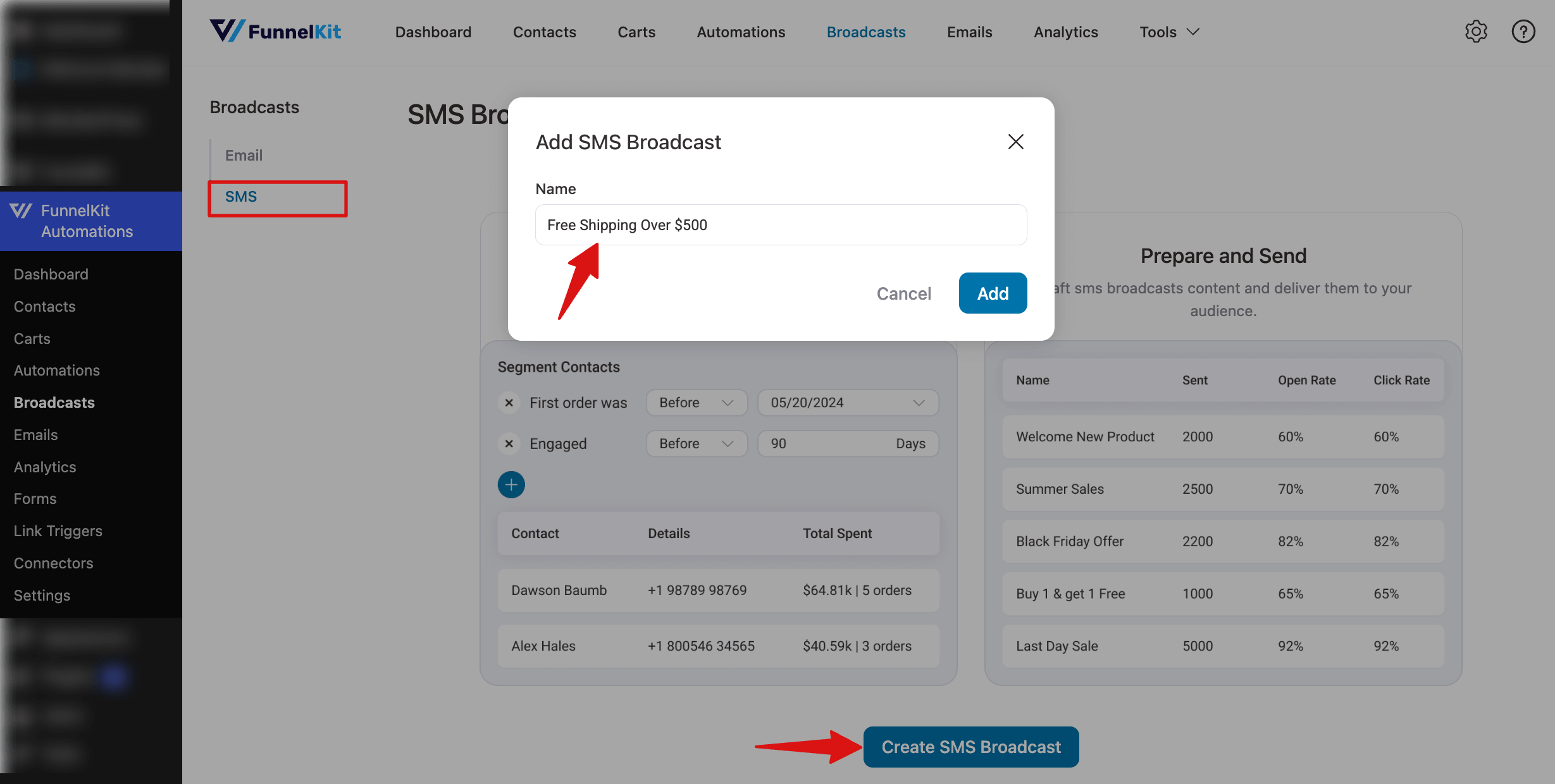
Task: Click the help question mark icon
Action: point(1523,31)
